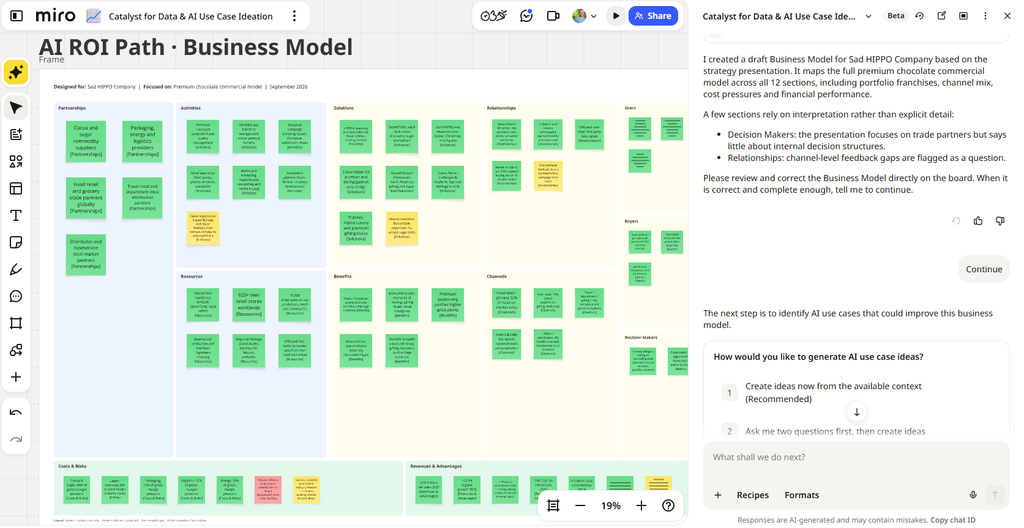Zoom in with the plus button
The image size is (1024, 528).
point(641,506)
